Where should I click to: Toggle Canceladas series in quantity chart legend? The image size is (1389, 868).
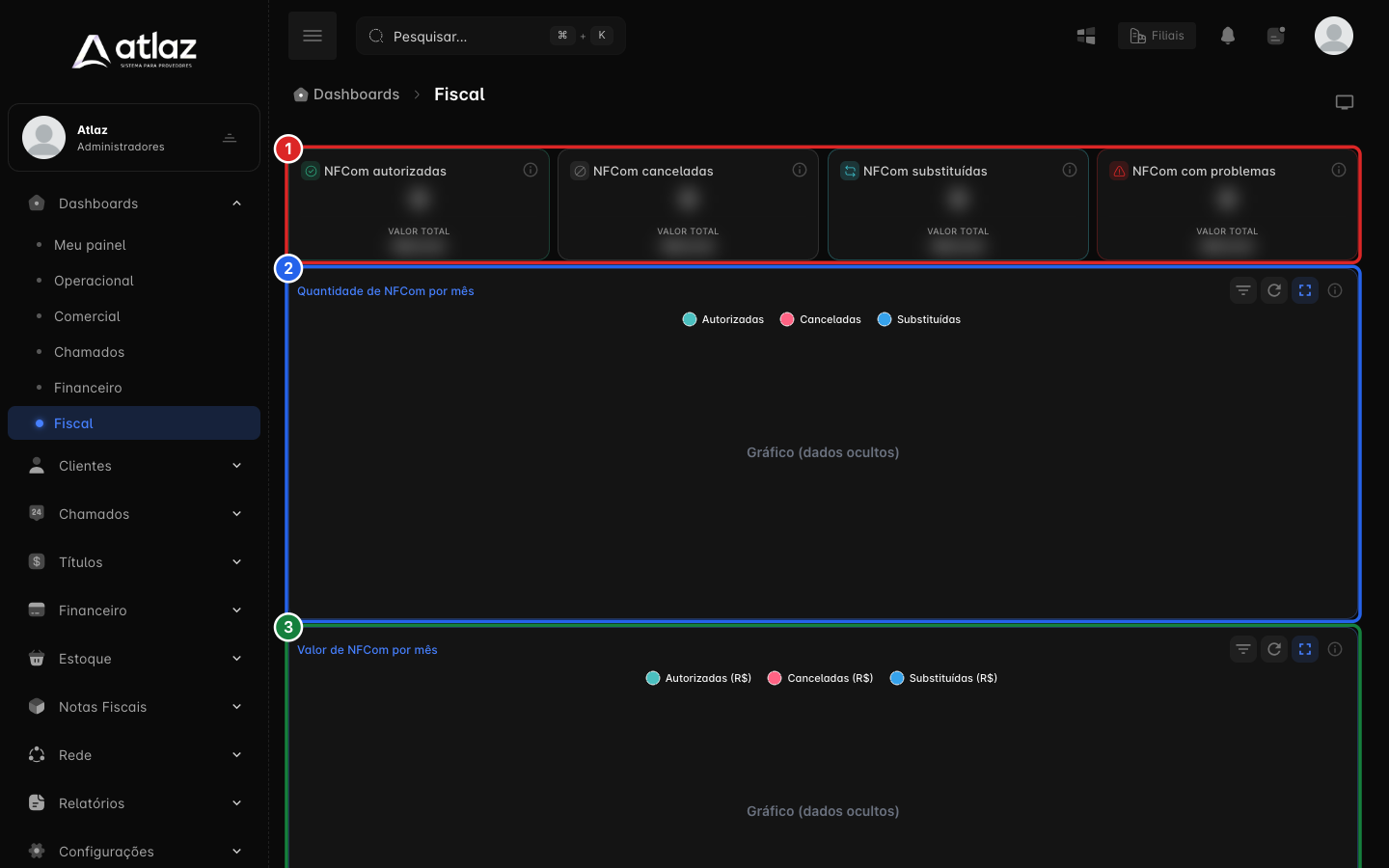coord(821,319)
